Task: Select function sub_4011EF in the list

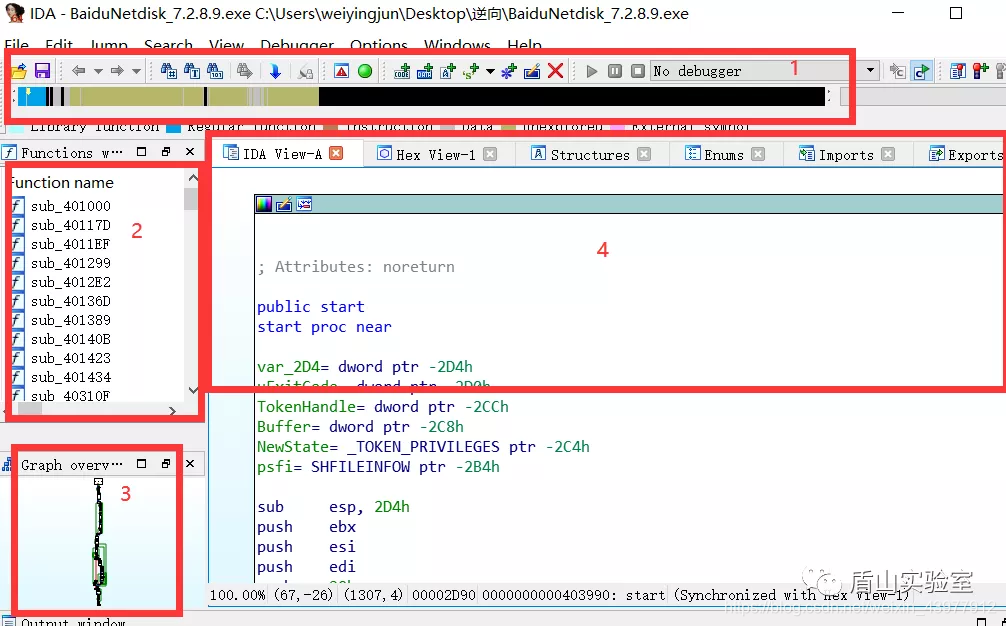Action: tap(71, 244)
